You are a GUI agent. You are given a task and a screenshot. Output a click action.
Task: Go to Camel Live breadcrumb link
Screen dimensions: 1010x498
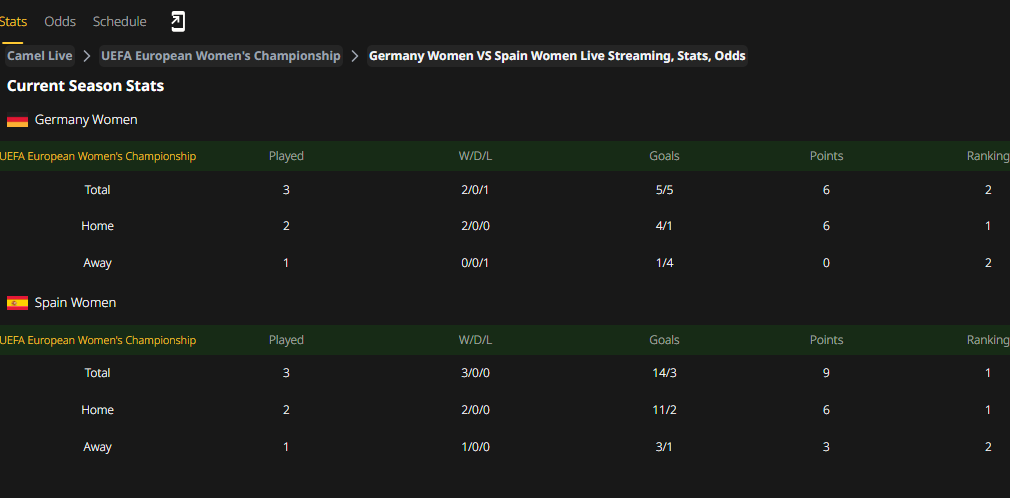[x=39, y=56]
